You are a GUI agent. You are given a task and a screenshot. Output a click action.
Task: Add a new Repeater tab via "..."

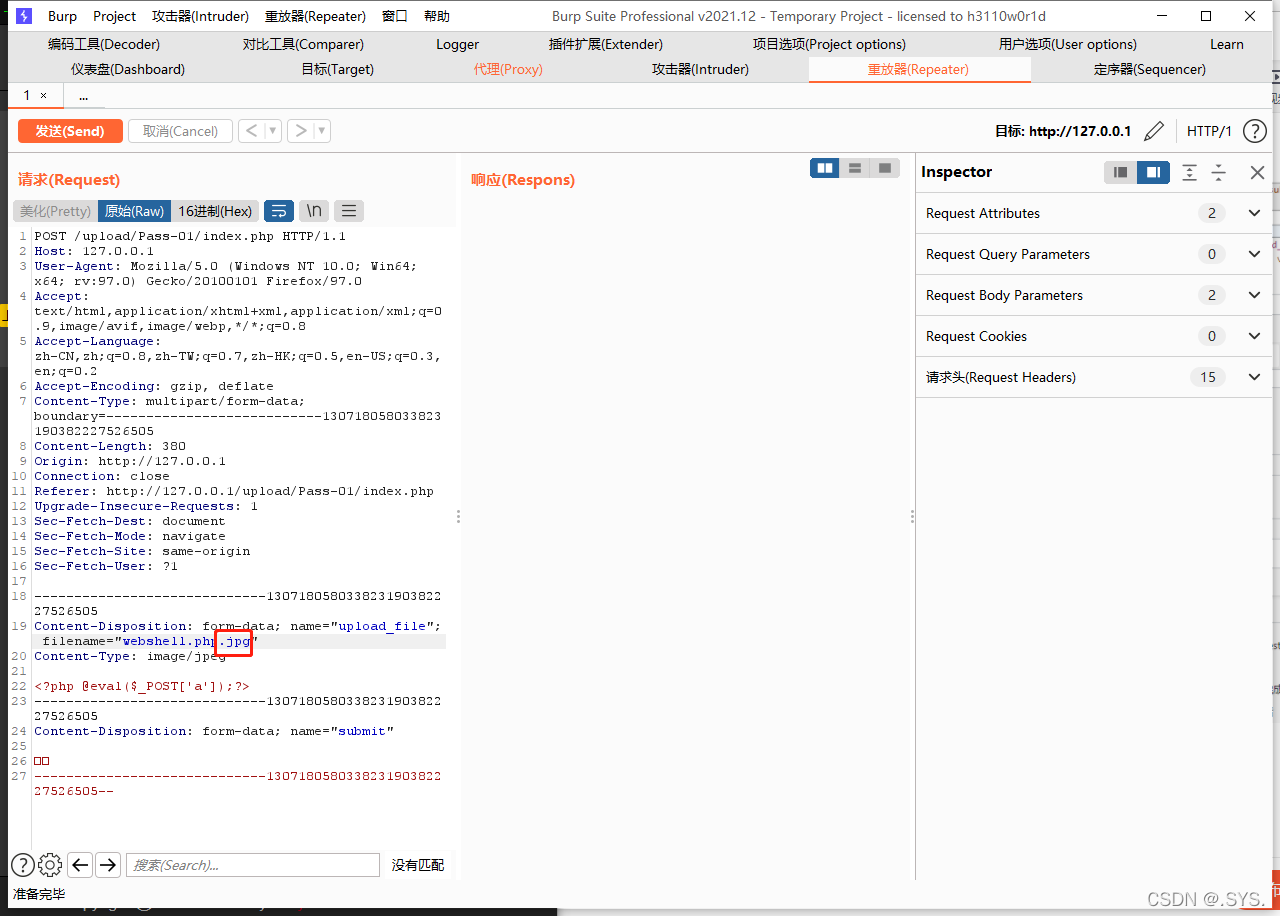pyautogui.click(x=83, y=96)
